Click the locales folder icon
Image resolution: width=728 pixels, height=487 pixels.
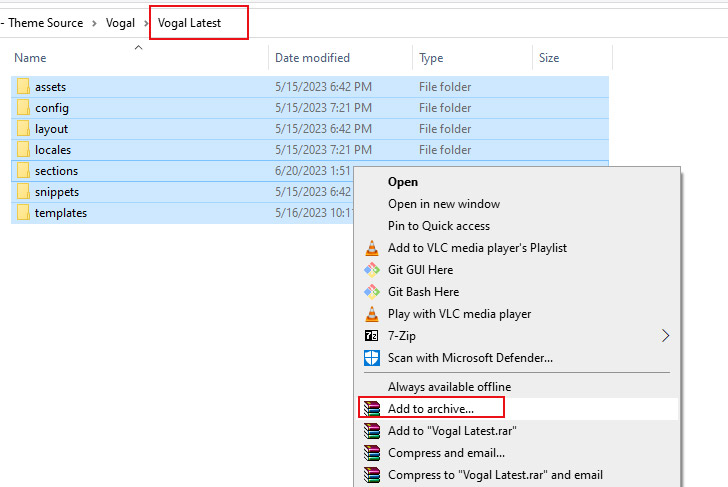tap(23, 149)
